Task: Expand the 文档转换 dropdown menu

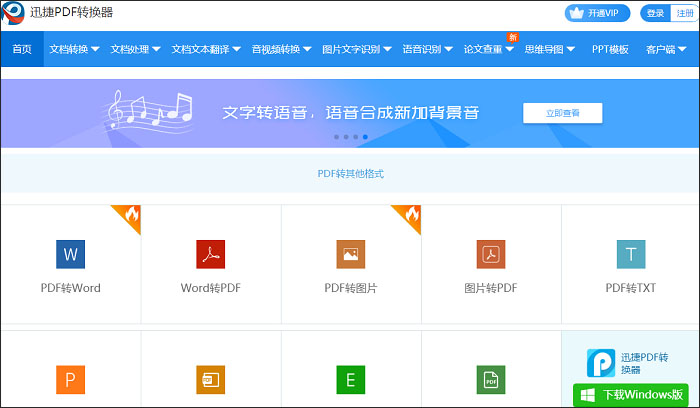Action: tap(74, 49)
